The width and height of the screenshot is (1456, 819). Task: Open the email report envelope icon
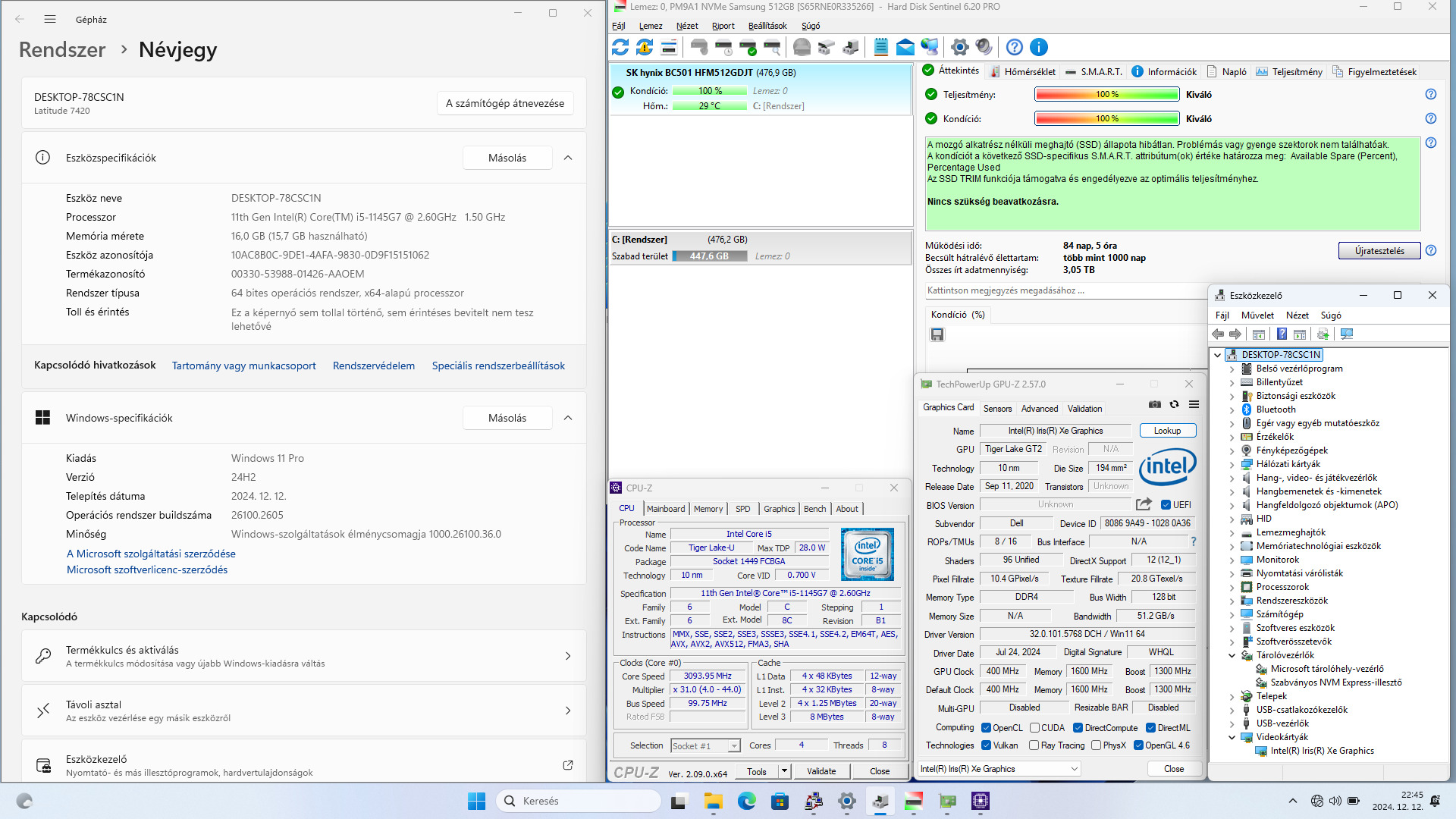pos(905,47)
